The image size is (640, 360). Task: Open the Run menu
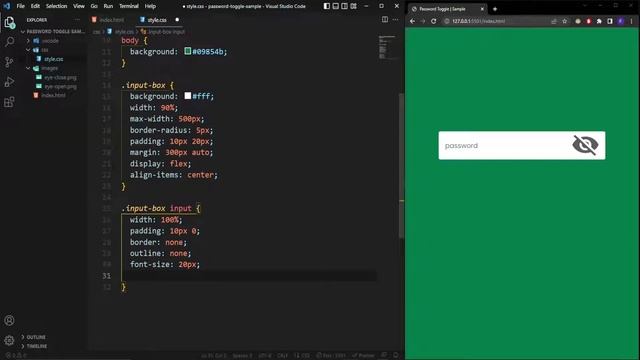[108, 6]
